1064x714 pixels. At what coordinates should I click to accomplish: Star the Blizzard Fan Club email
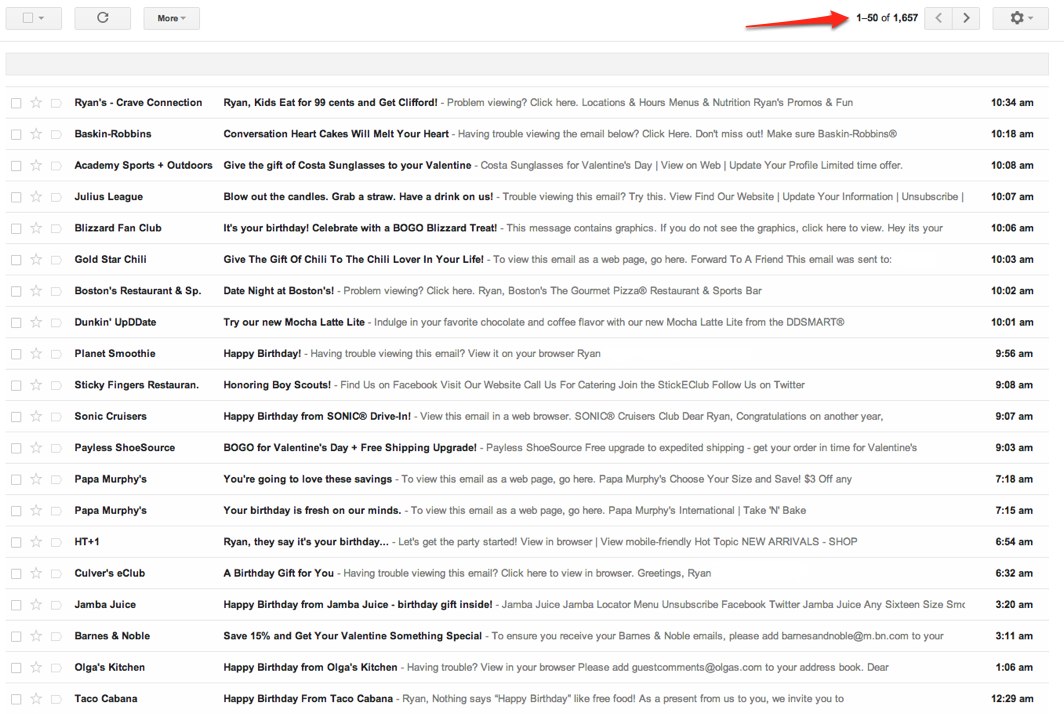pos(37,228)
